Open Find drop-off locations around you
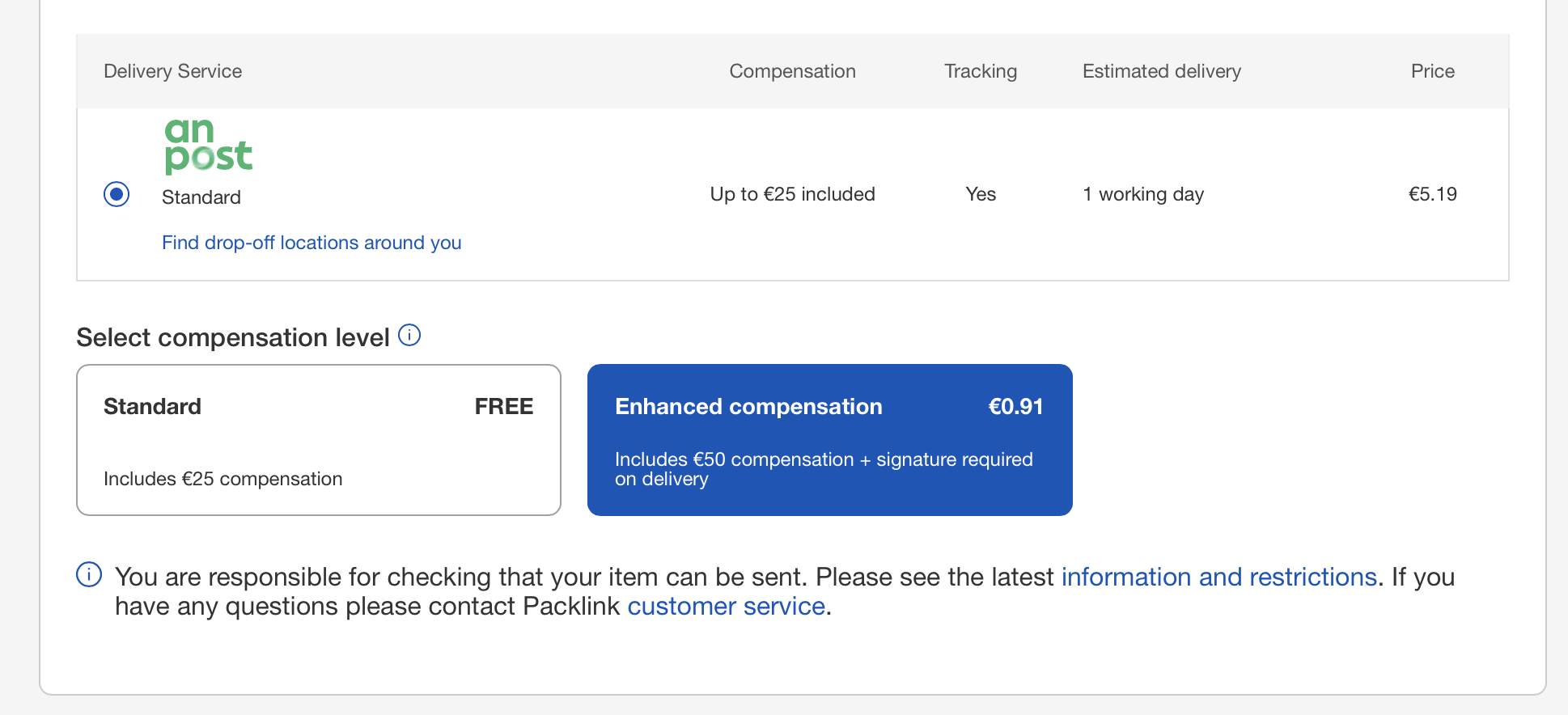The height and width of the screenshot is (715, 1568). click(x=311, y=243)
